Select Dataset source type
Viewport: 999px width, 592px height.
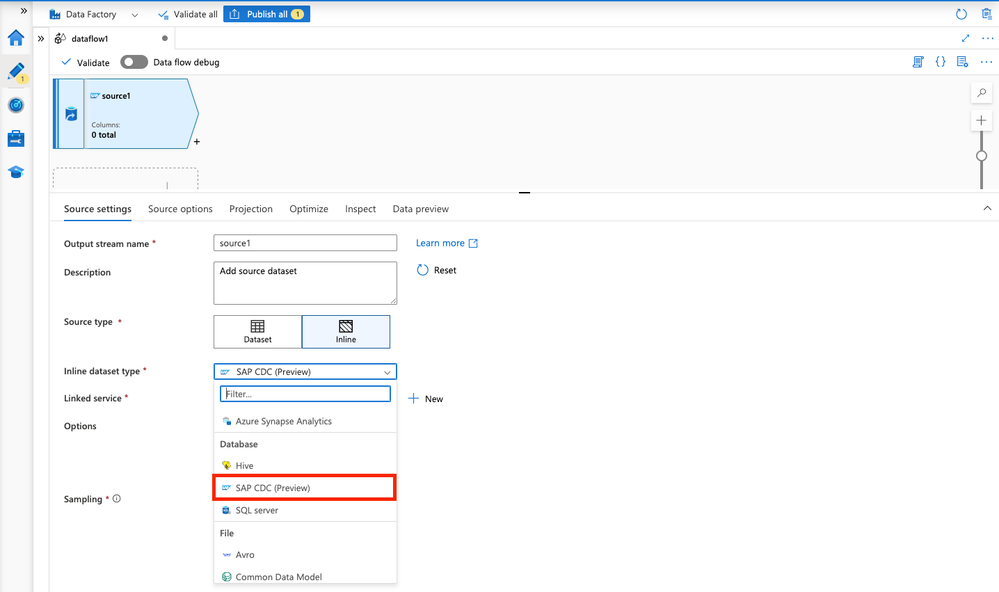[257, 331]
